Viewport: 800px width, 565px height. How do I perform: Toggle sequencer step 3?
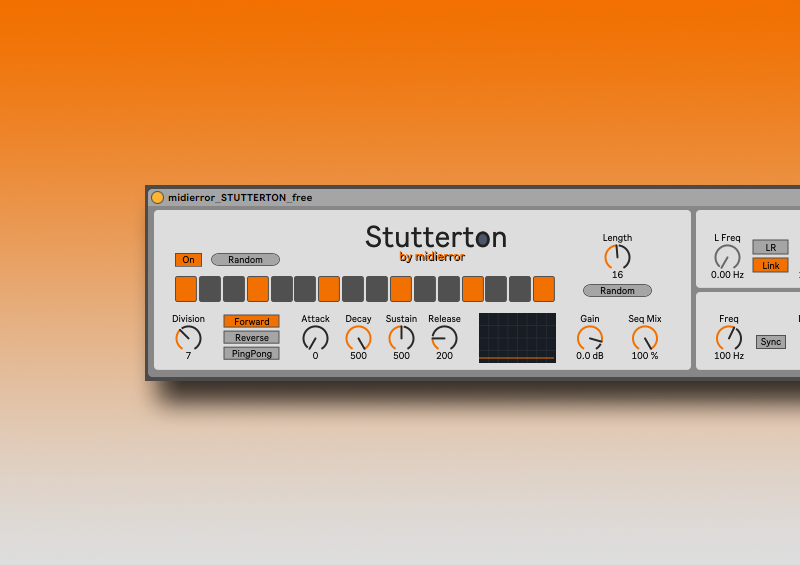tap(234, 289)
